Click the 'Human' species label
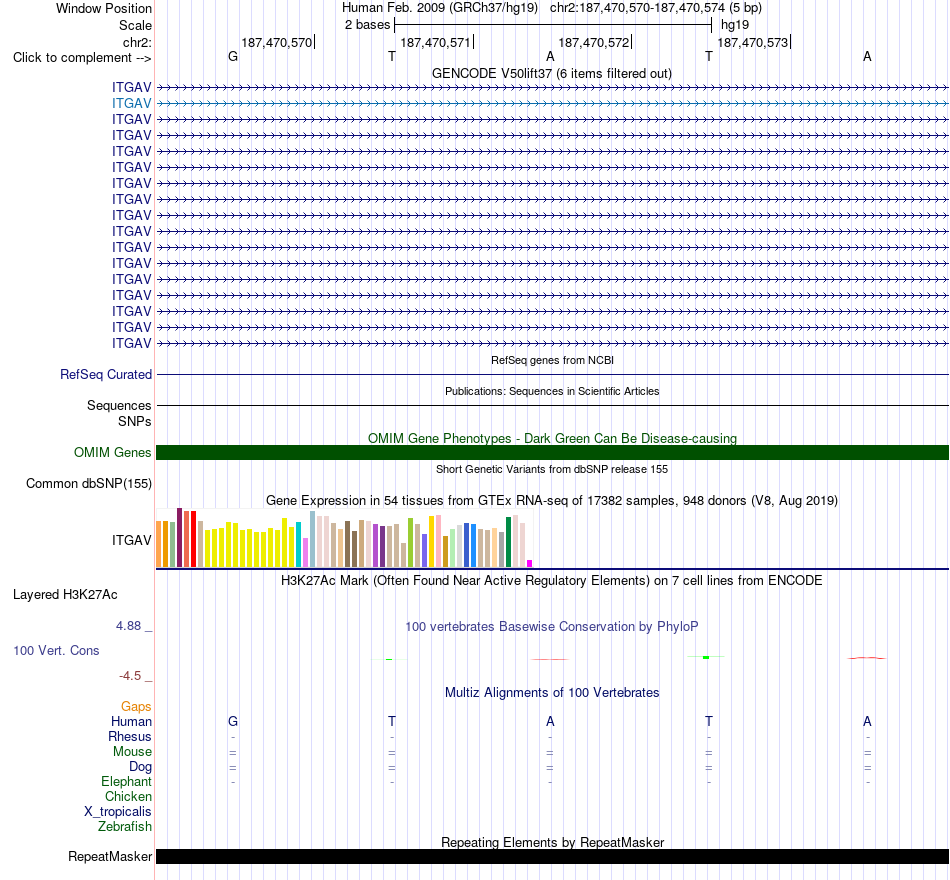Viewport: 950px width, 880px height. pos(131,721)
